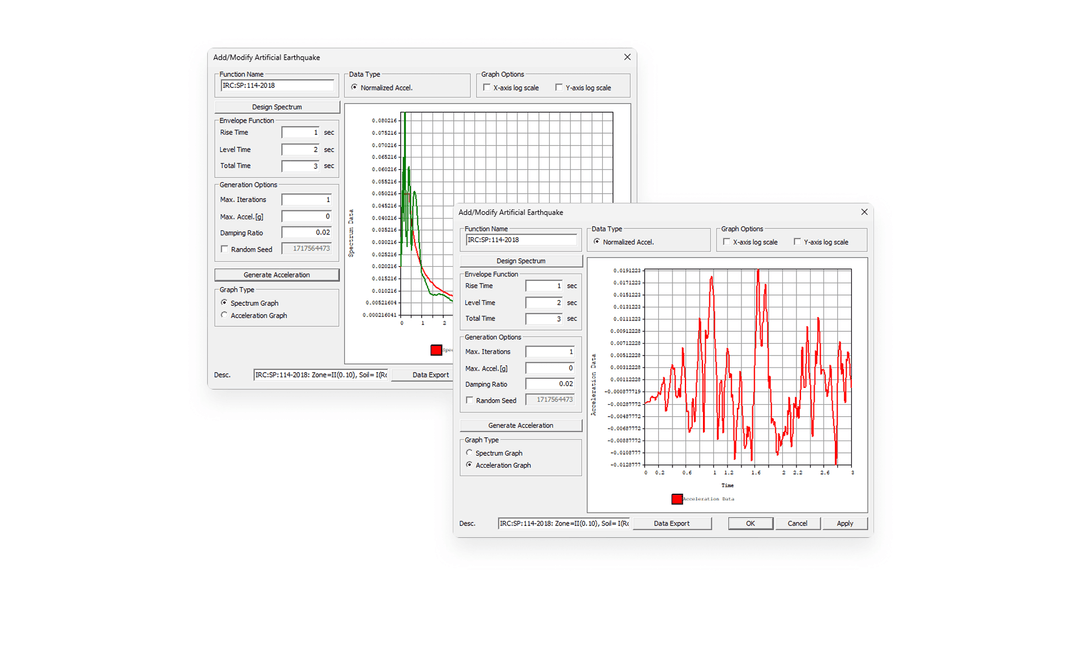Select Acceleration Graph radio in back dialog

click(224, 315)
